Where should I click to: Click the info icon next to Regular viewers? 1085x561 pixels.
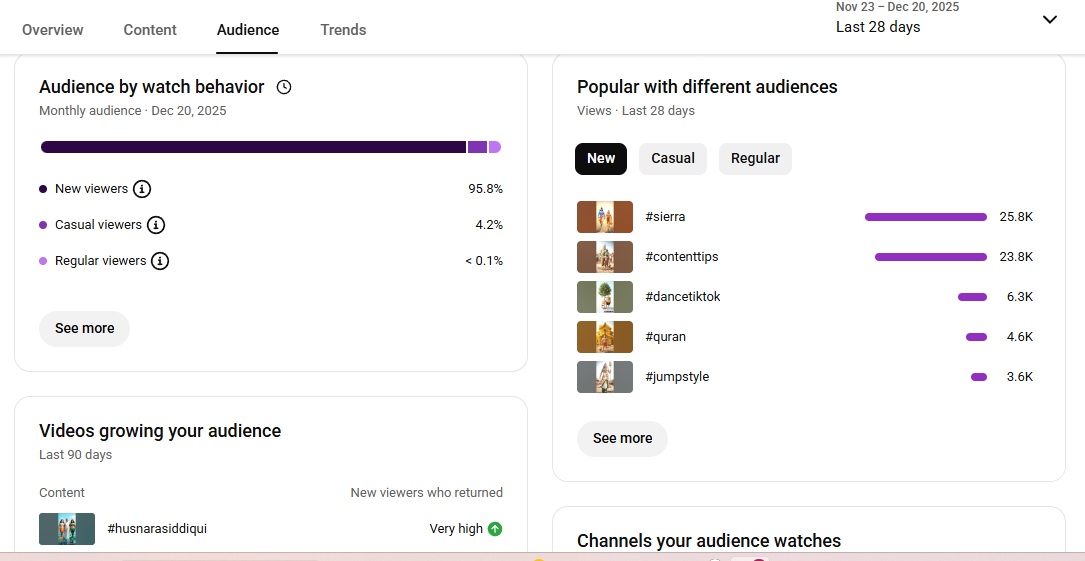(160, 261)
